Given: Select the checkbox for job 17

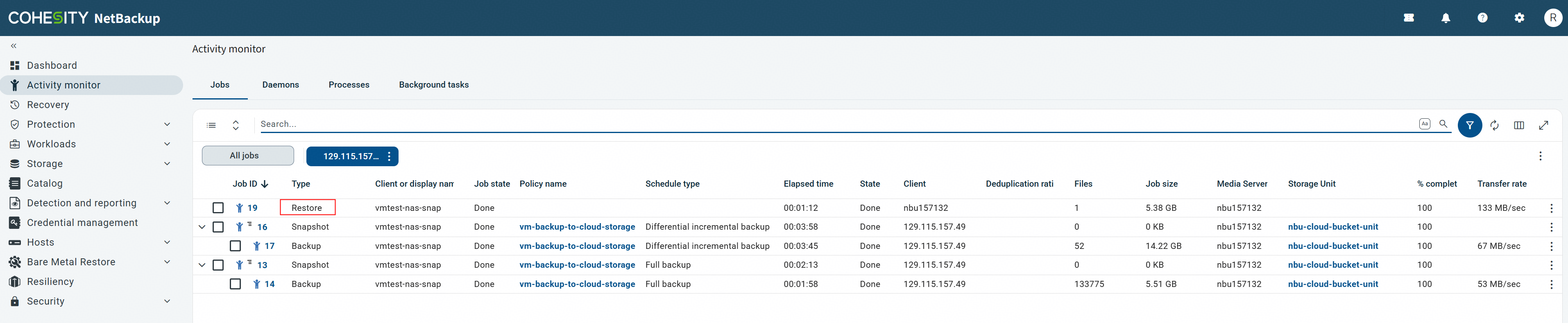Looking at the screenshot, I should pos(235,246).
